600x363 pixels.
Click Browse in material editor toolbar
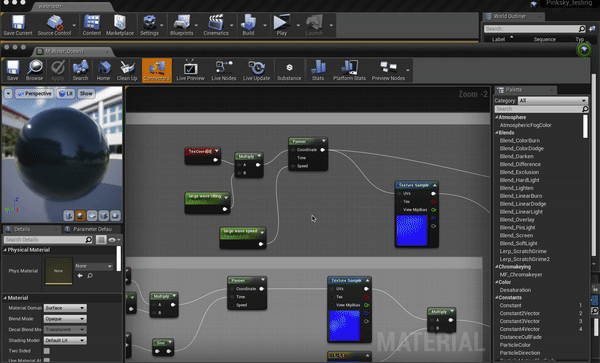click(34, 70)
